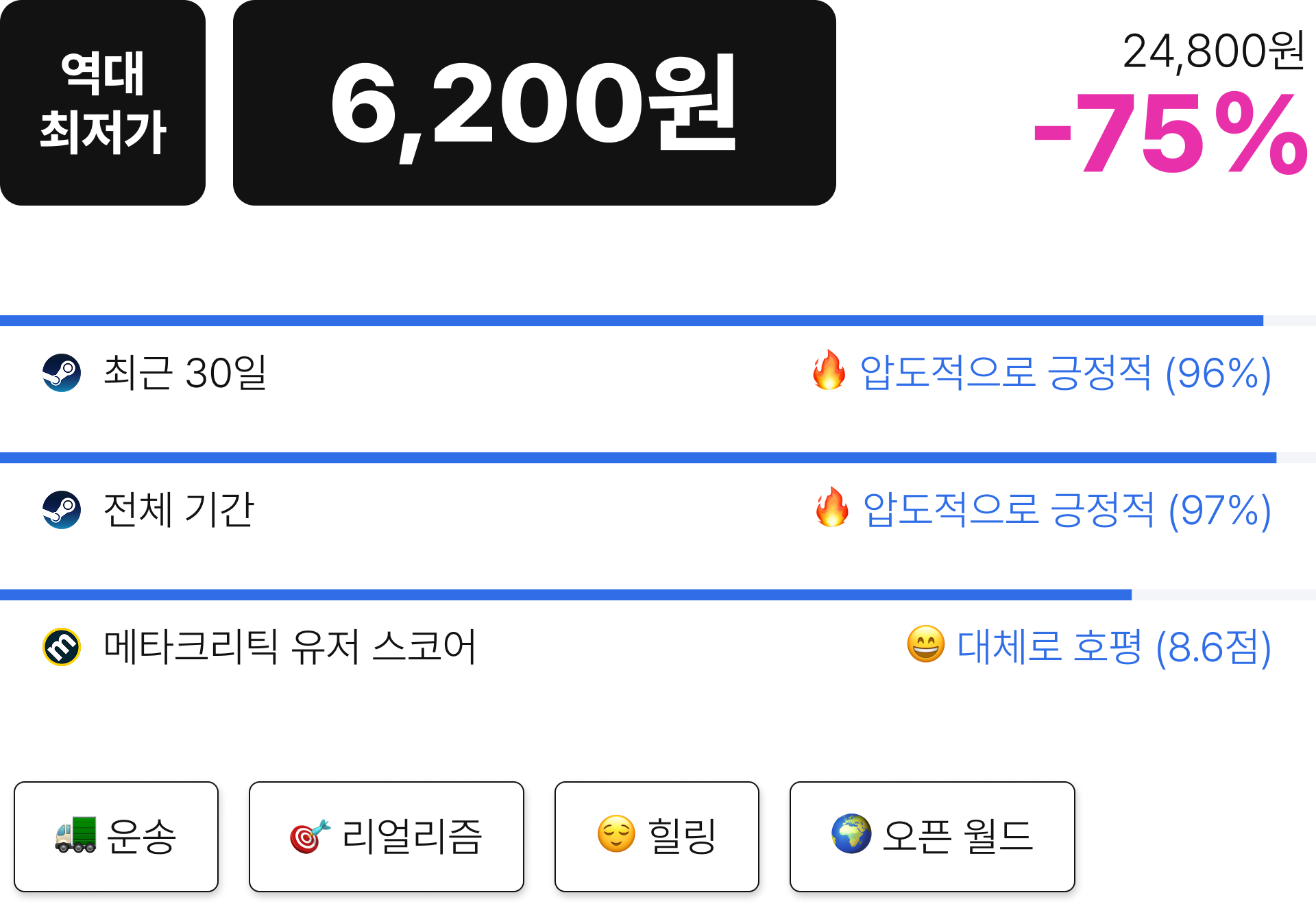Click the globe icon in 오픈 월드 tag

851,834
